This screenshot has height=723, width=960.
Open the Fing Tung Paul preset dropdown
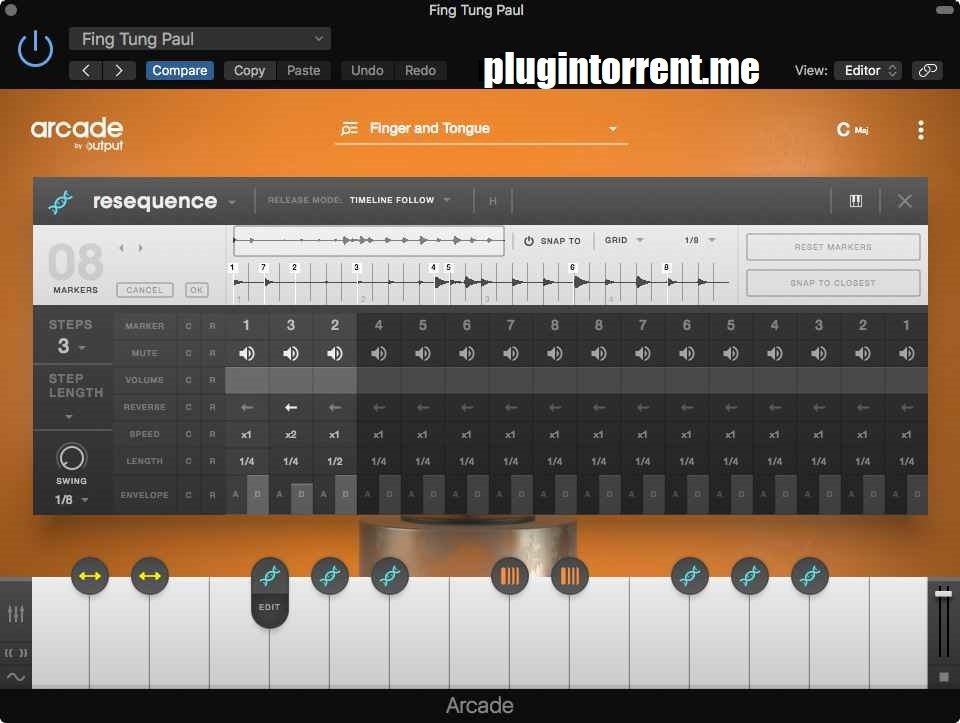click(200, 39)
